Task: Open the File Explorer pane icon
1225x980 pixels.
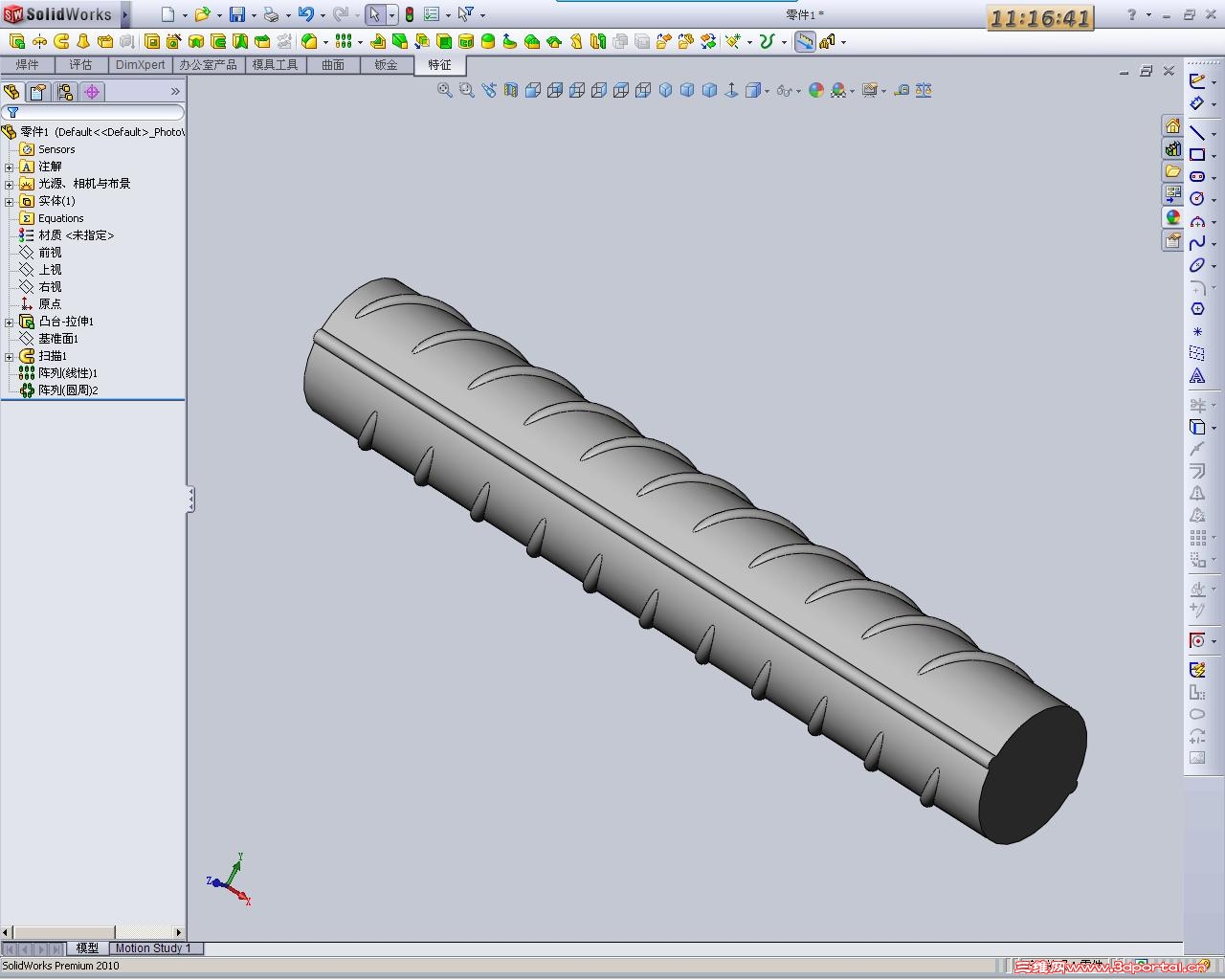Action: pyautogui.click(x=1172, y=172)
